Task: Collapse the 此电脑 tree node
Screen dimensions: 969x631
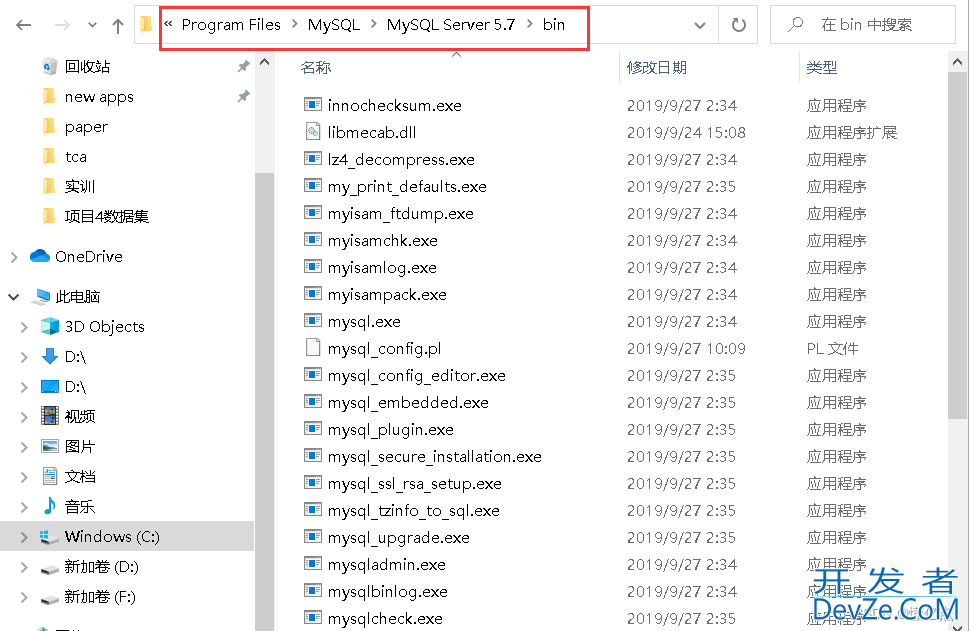Action: click(x=14, y=297)
